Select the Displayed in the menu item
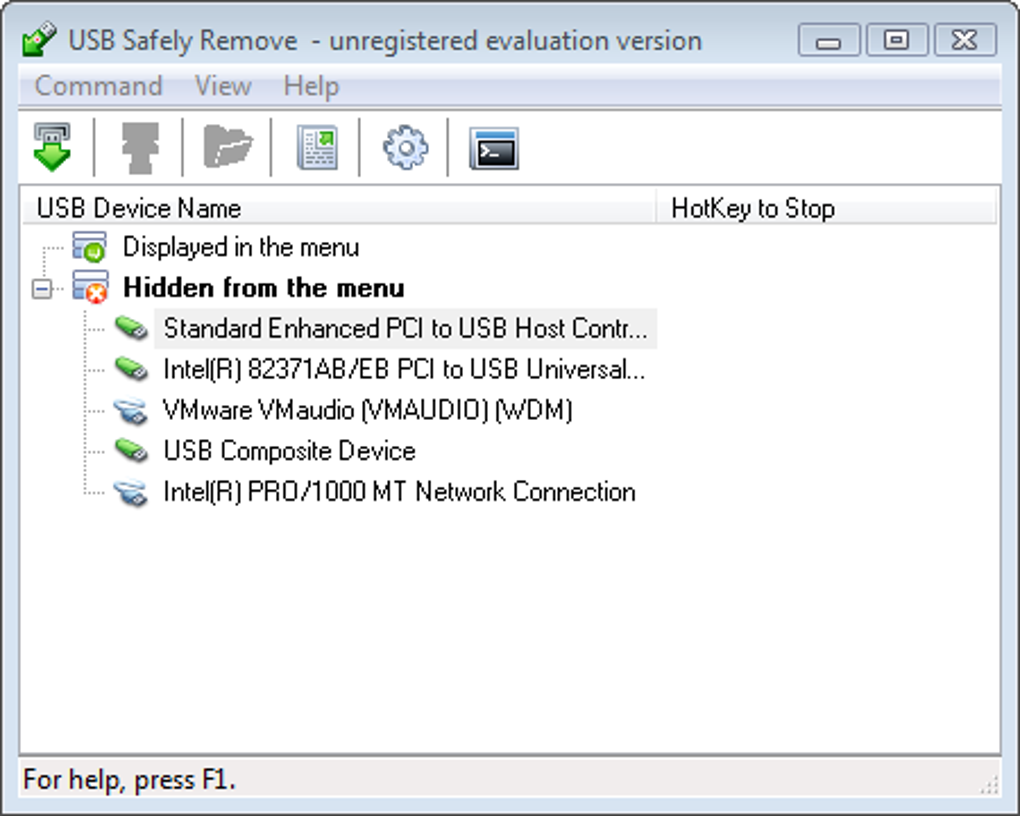 pyautogui.click(x=240, y=247)
